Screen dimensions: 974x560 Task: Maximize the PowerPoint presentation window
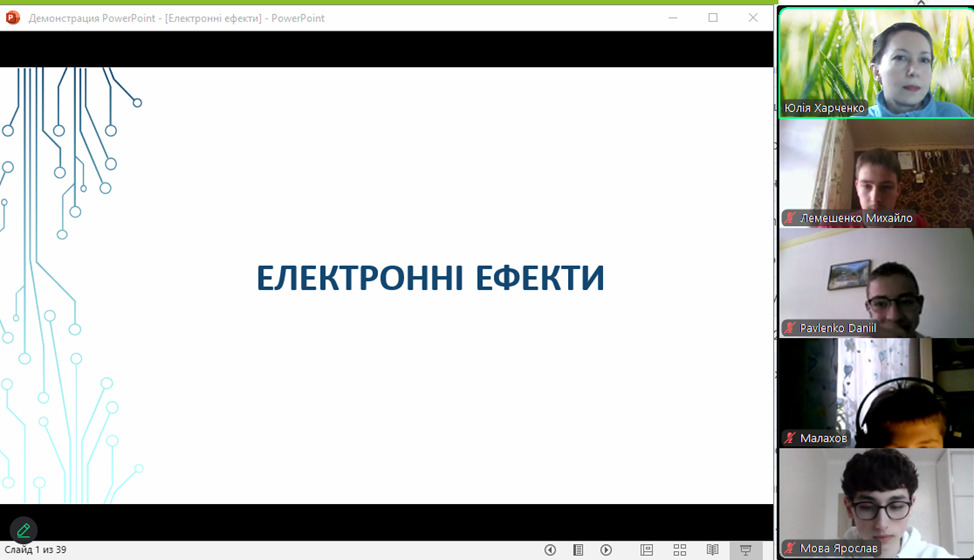(x=713, y=17)
